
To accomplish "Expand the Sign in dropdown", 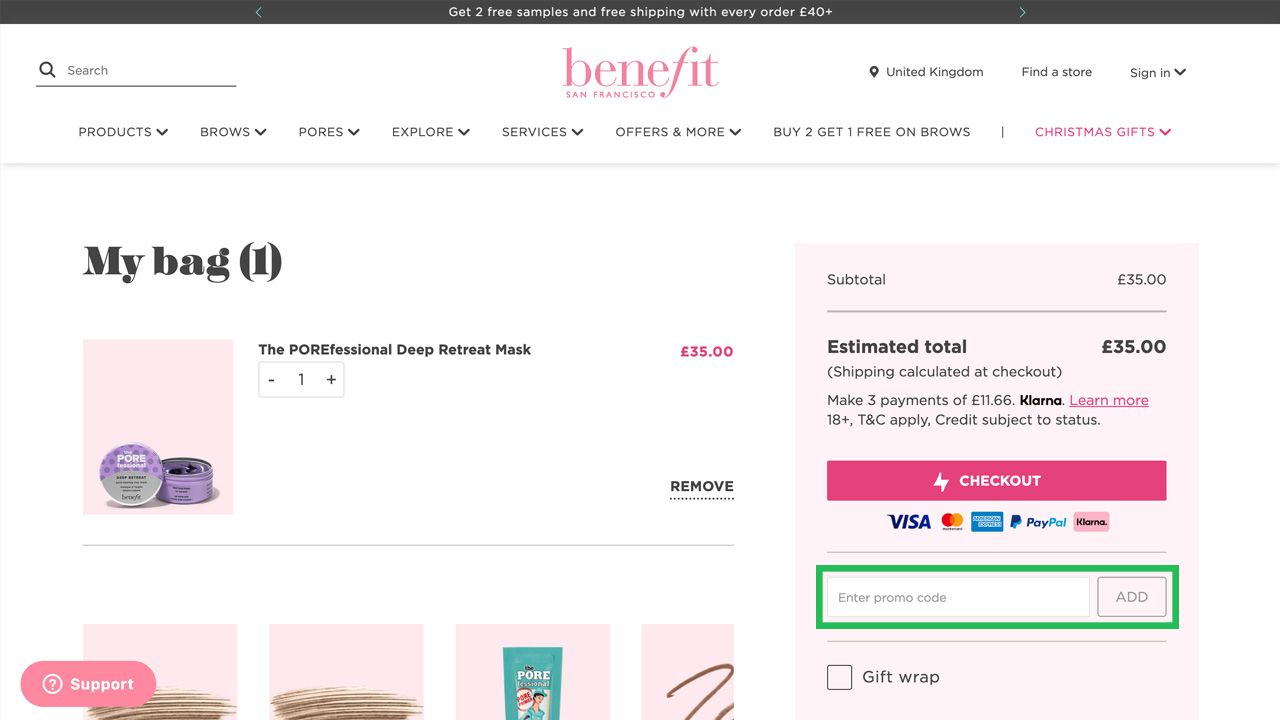I will point(1157,72).
